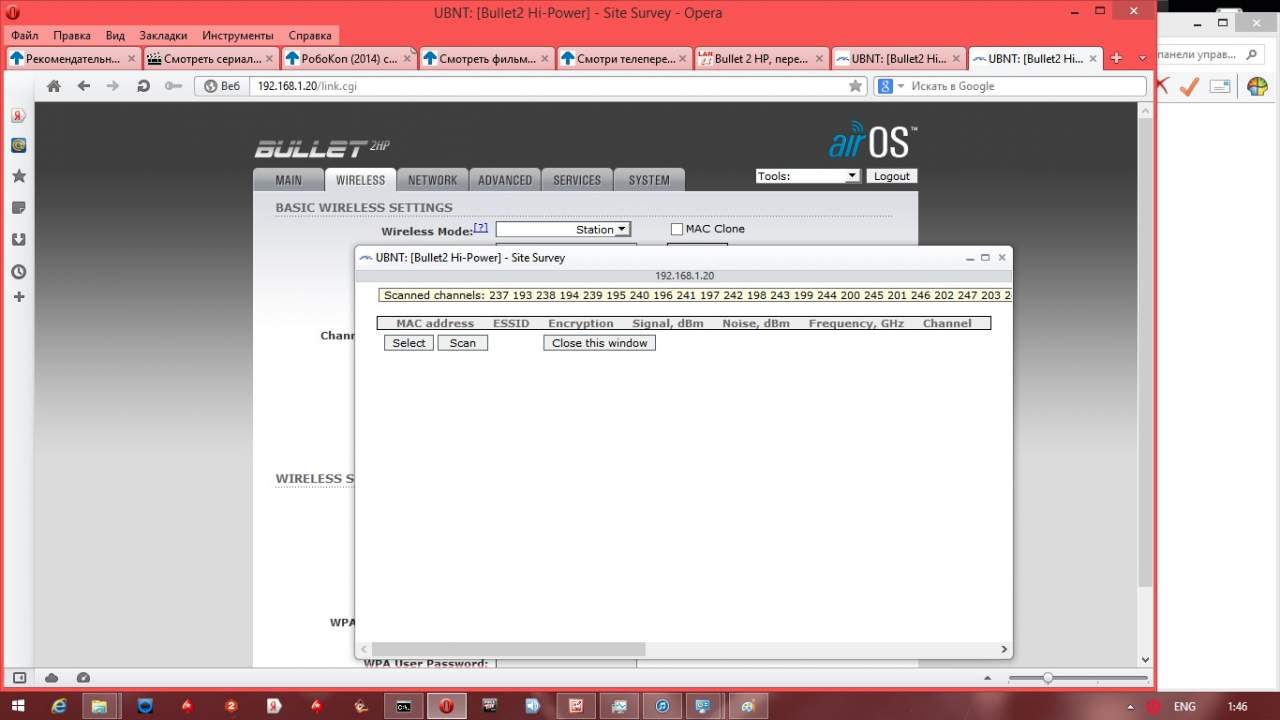Switch to the SERVICES tab
Screen dimensions: 1280x720
[577, 180]
